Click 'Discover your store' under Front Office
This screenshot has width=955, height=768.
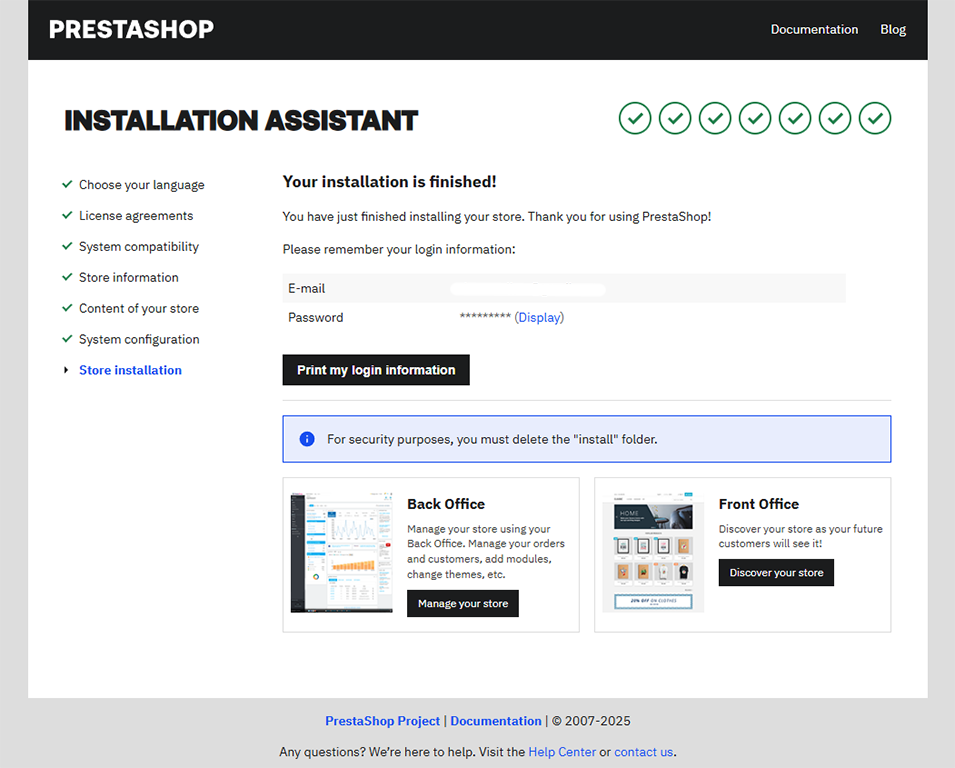tap(776, 572)
